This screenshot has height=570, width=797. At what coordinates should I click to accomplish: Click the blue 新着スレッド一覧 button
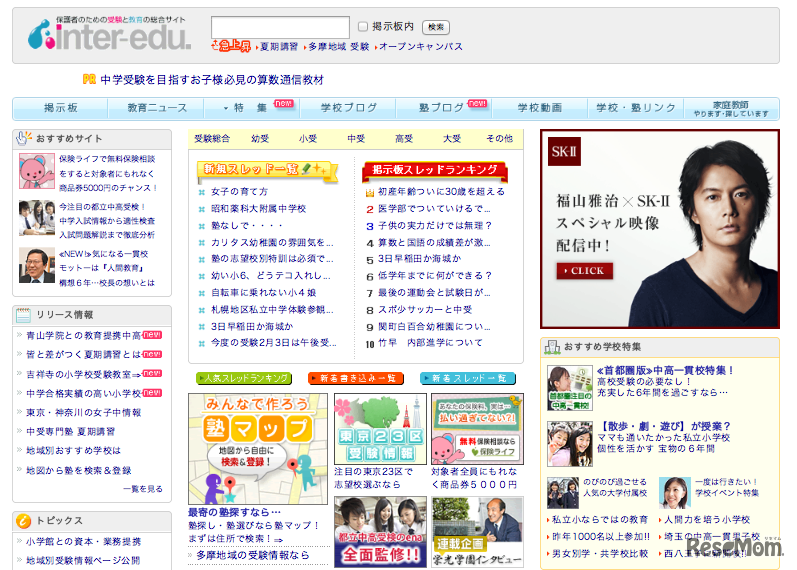point(468,378)
